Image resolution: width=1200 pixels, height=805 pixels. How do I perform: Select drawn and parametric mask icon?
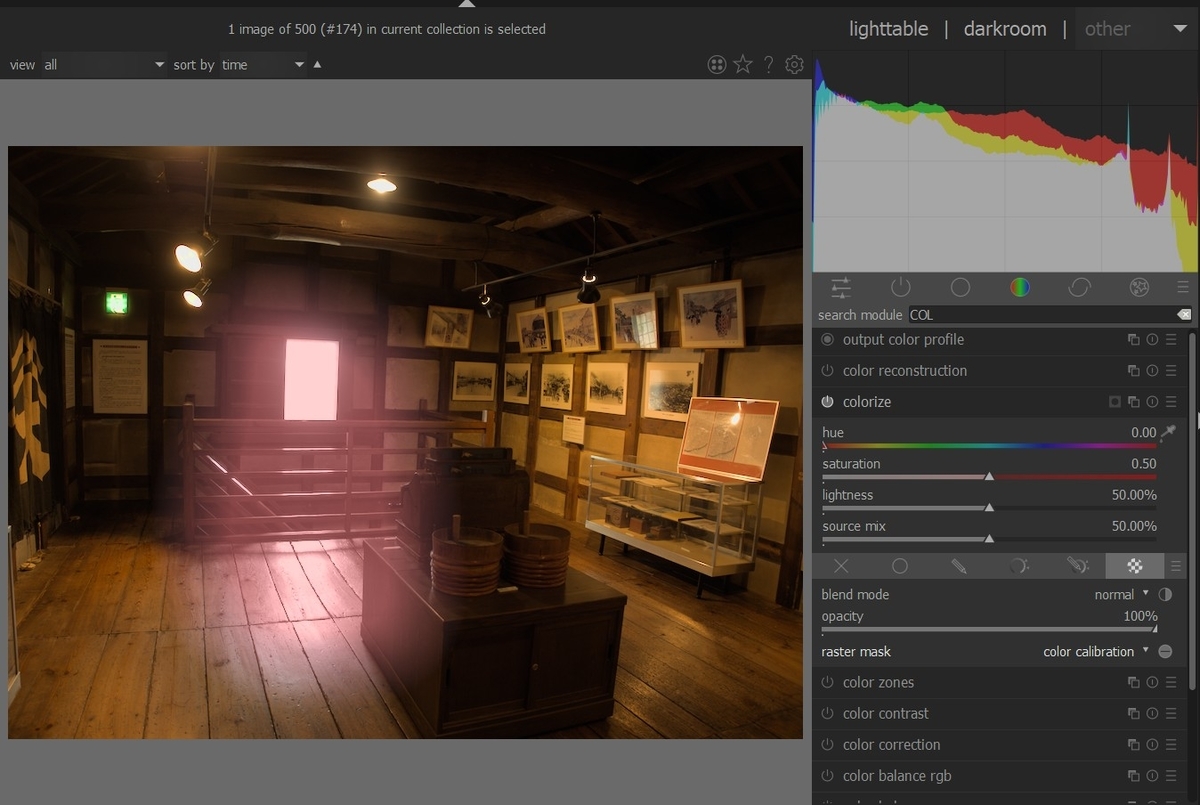click(1077, 566)
